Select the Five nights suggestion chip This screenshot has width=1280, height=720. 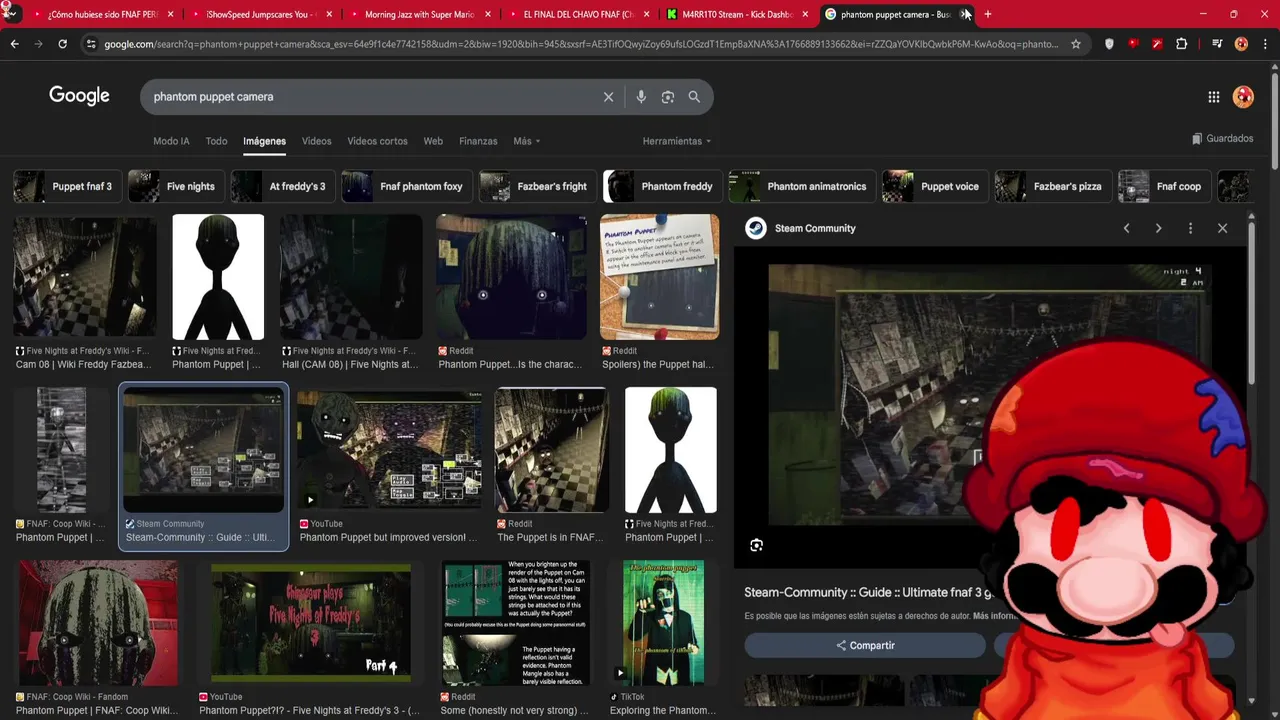(x=176, y=186)
